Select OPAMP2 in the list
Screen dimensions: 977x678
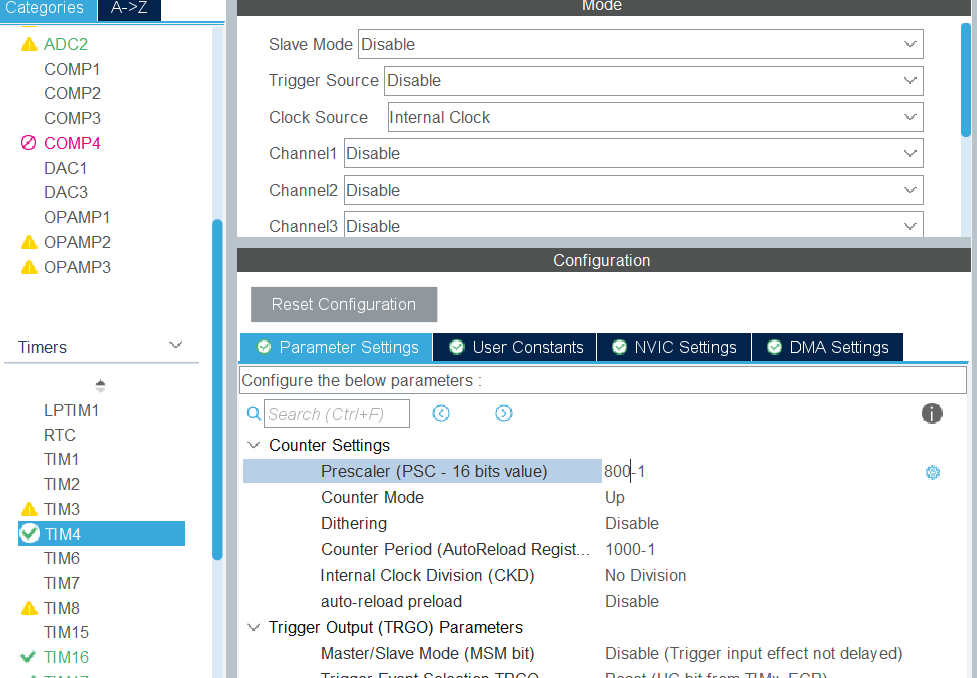pos(77,242)
